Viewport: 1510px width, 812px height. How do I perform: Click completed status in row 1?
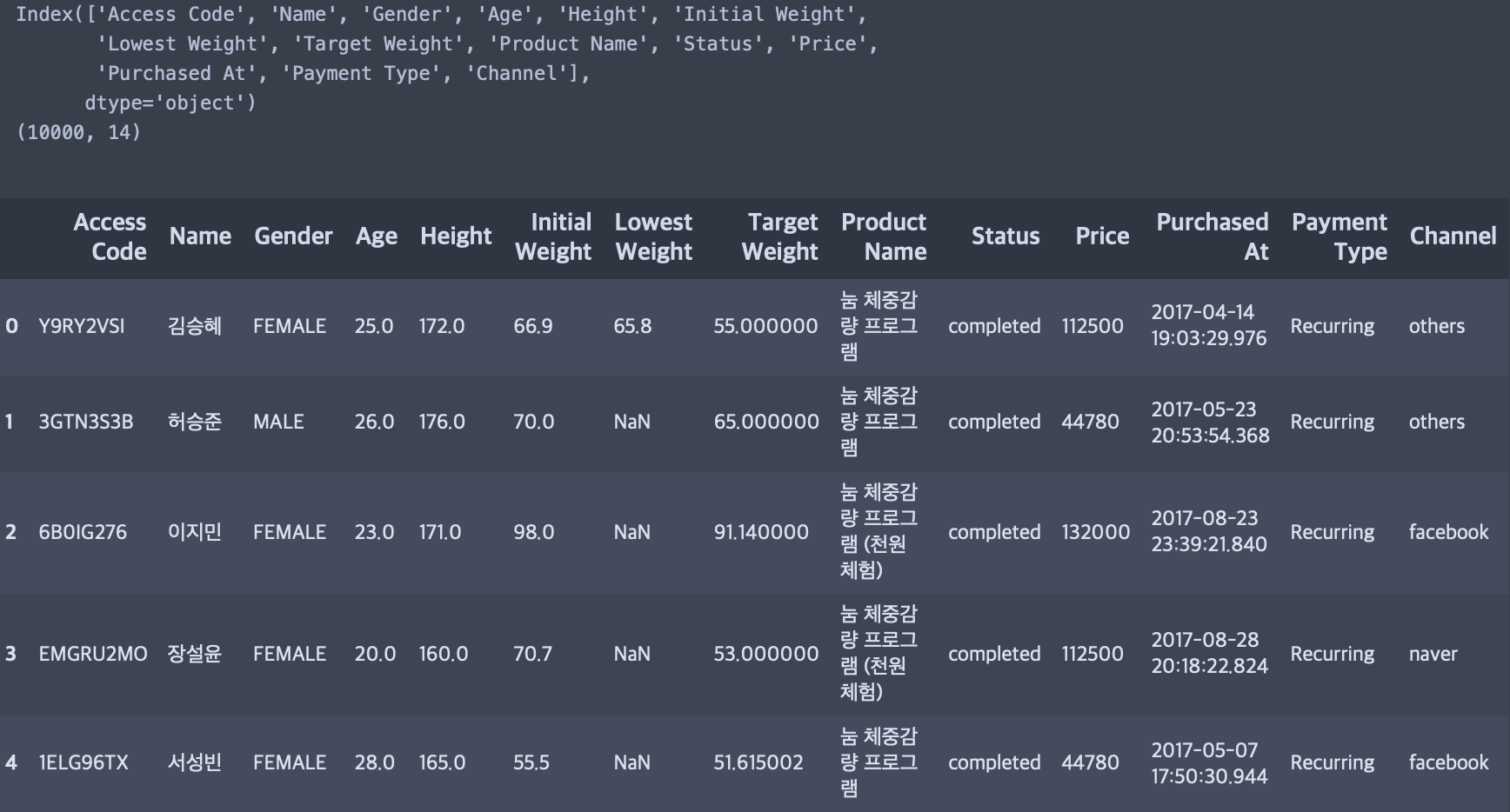[994, 422]
